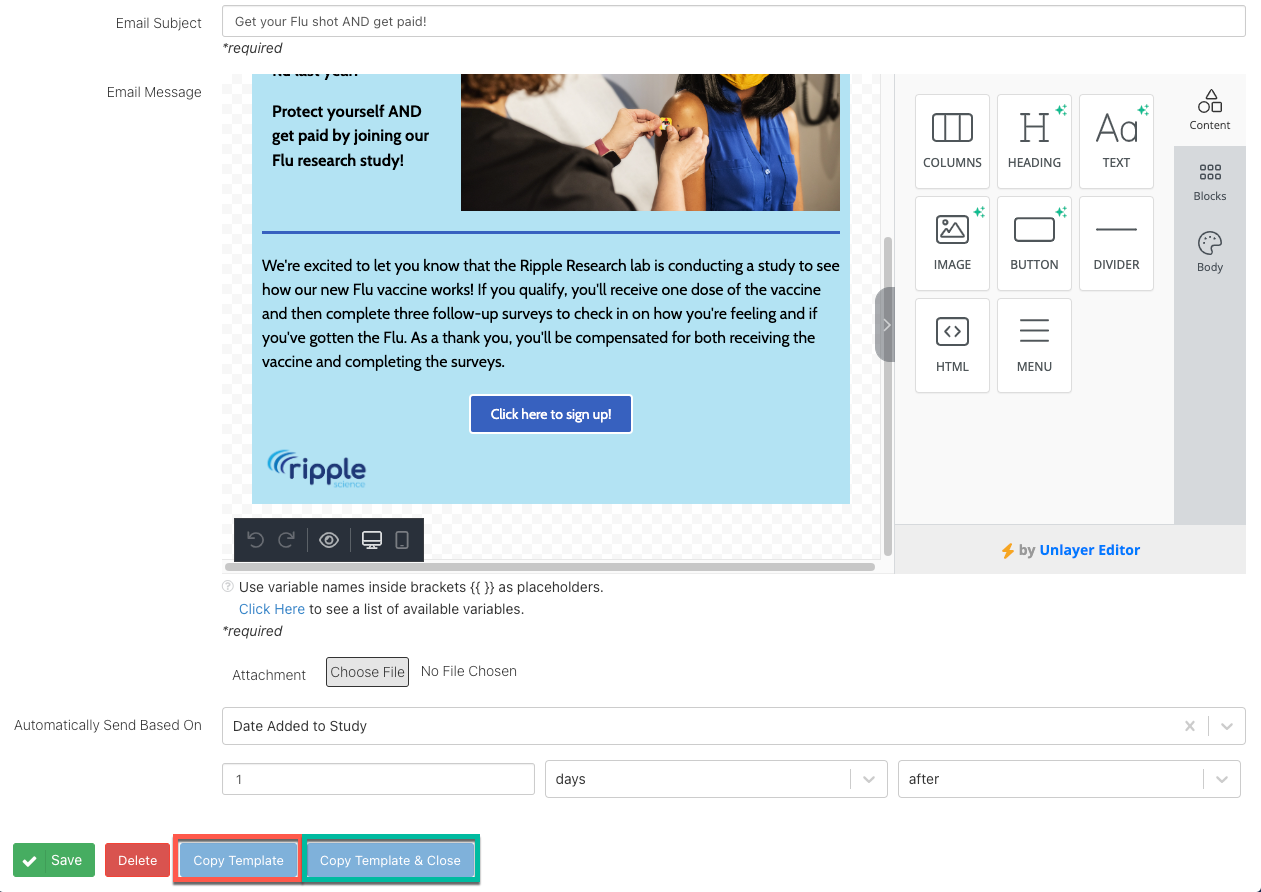Viewport: 1261px width, 892px height.
Task: Clear the Date Added to Study selection
Action: [1190, 726]
